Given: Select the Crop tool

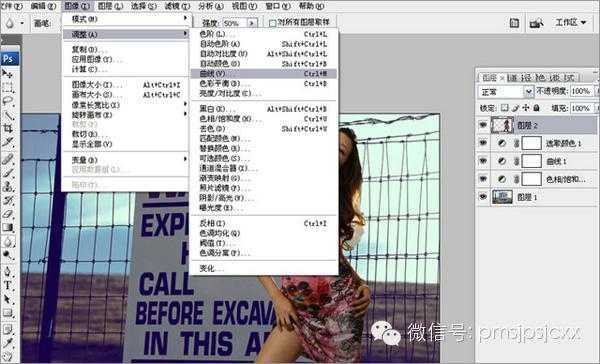Looking at the screenshot, I should coord(8,129).
